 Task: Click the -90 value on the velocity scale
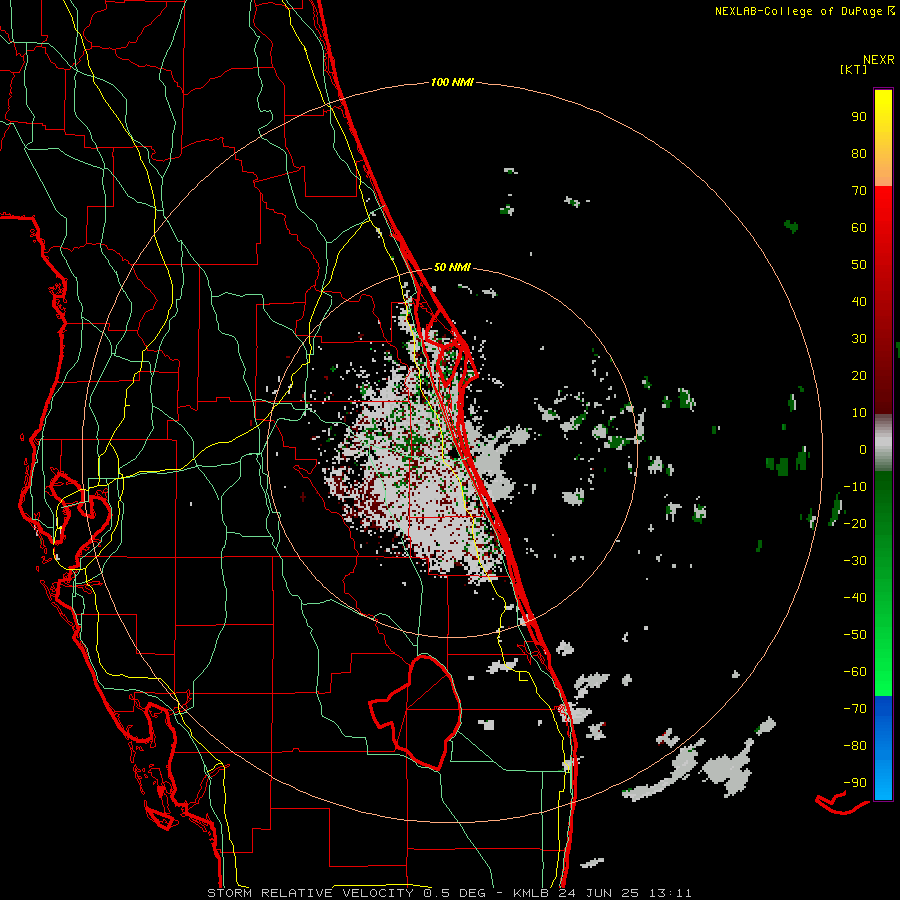tap(855, 783)
